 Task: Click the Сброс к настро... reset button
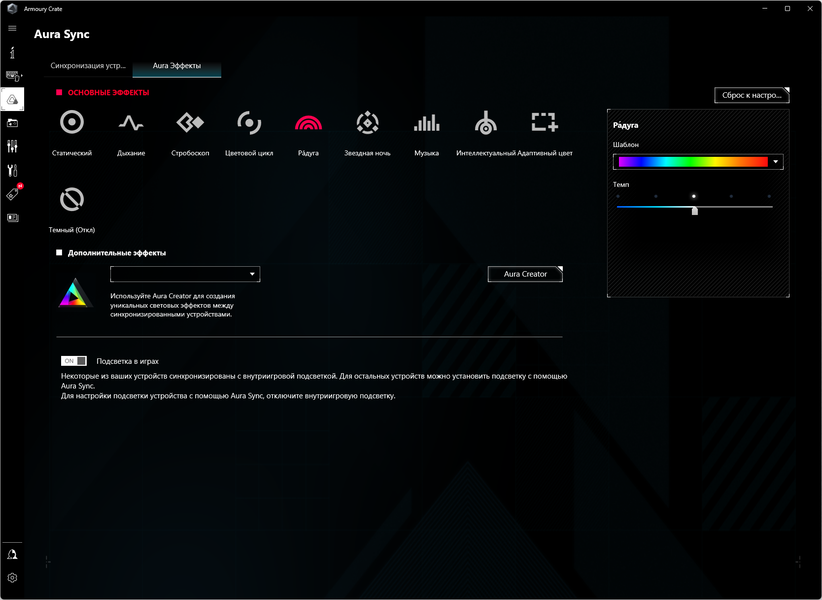752,95
